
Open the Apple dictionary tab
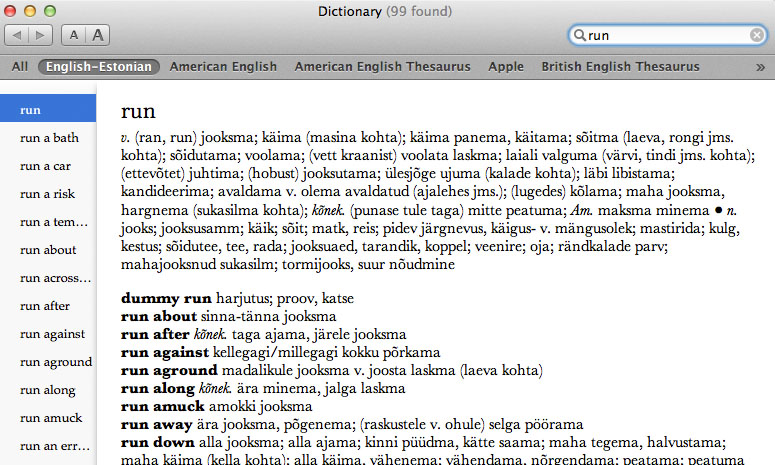click(506, 67)
